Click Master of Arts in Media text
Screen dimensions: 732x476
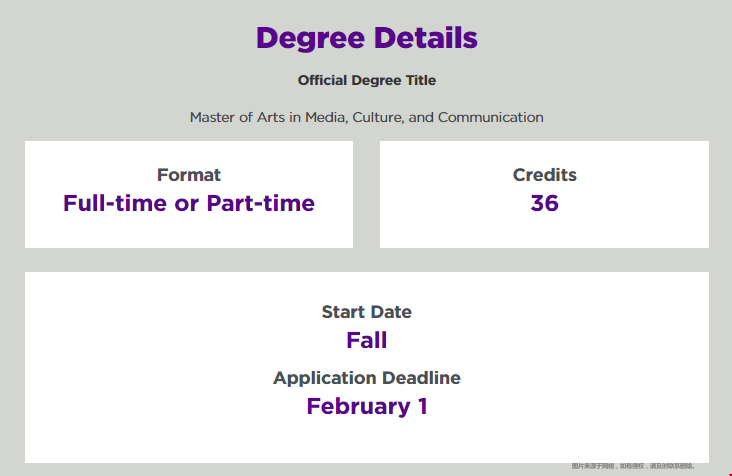point(268,117)
